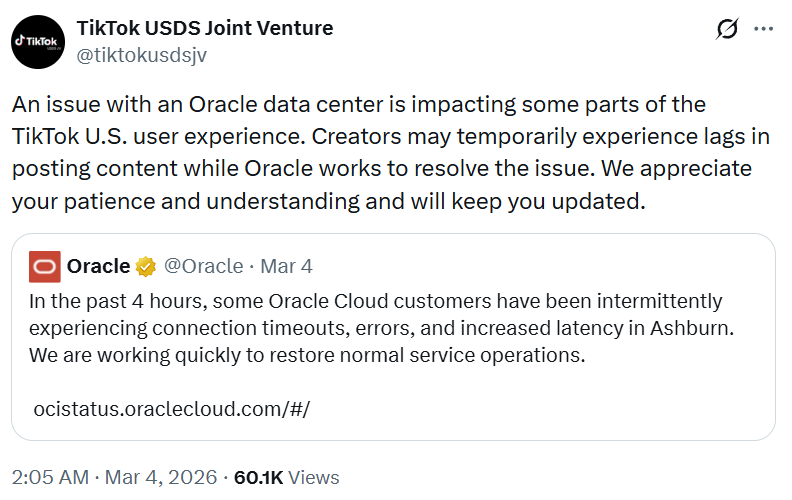792x500 pixels.
Task: Open the TikTok USDS profile avatar
Action: click(x=40, y=40)
